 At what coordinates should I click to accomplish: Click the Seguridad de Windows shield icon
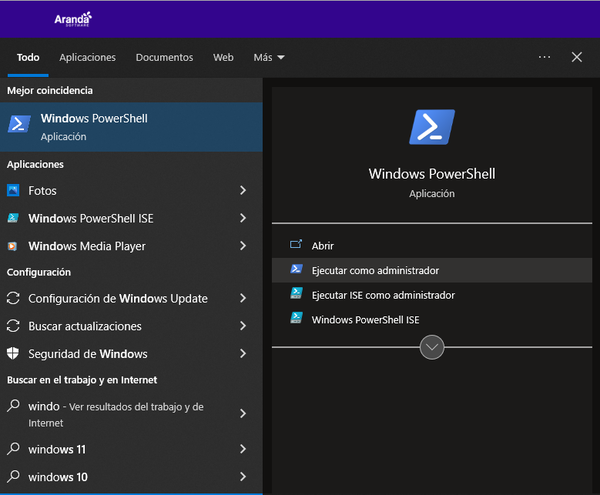click(x=13, y=353)
